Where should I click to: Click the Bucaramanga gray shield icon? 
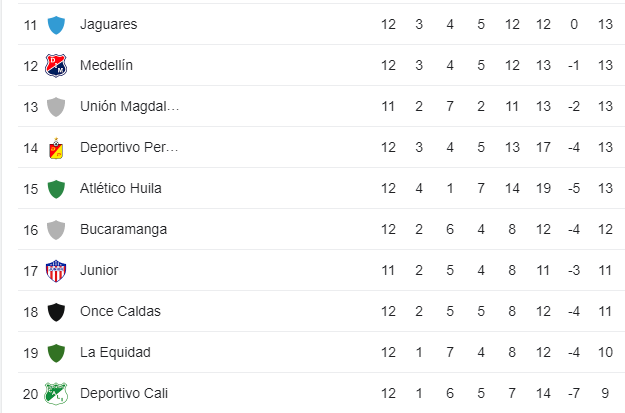pyautogui.click(x=56, y=230)
